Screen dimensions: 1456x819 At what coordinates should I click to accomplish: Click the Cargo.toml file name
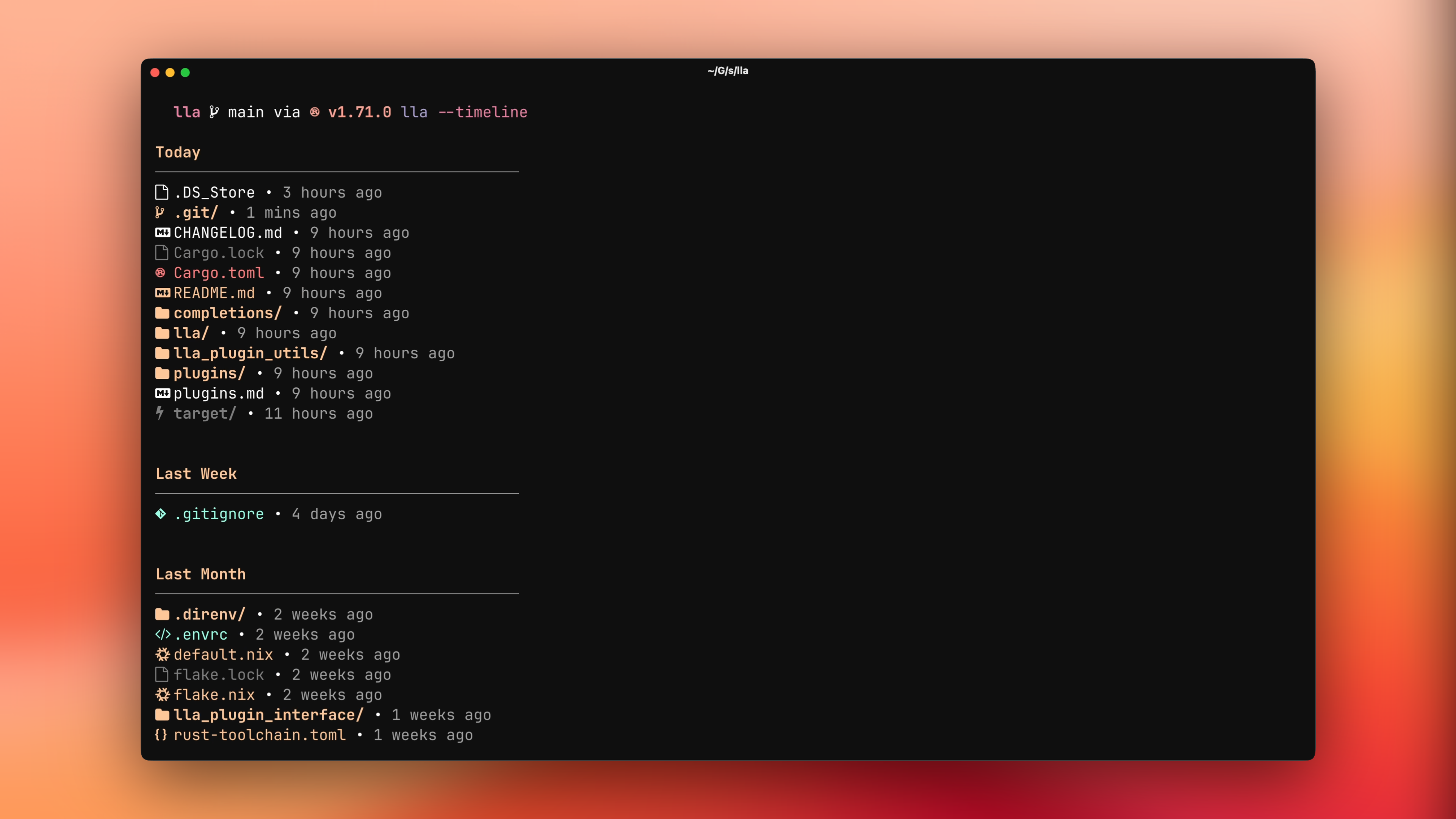(219, 273)
